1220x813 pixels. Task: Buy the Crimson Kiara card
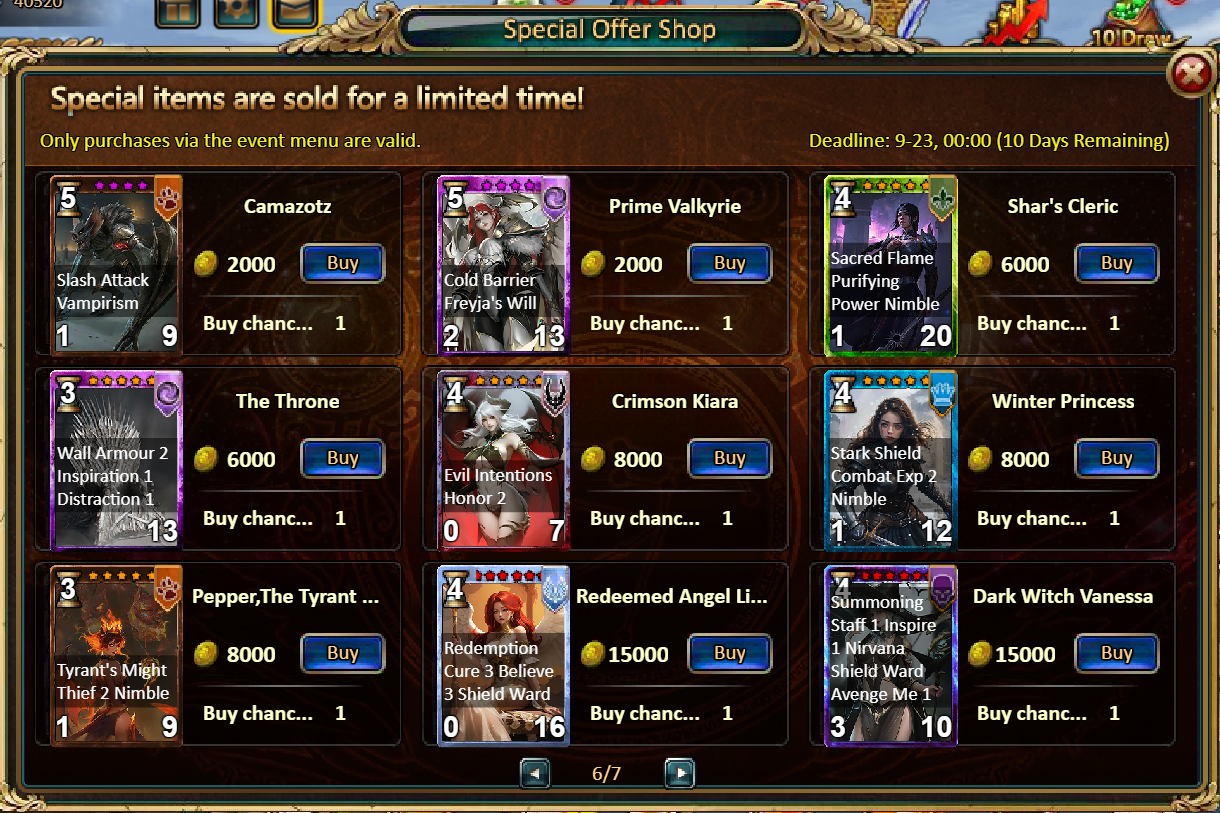pyautogui.click(x=729, y=459)
